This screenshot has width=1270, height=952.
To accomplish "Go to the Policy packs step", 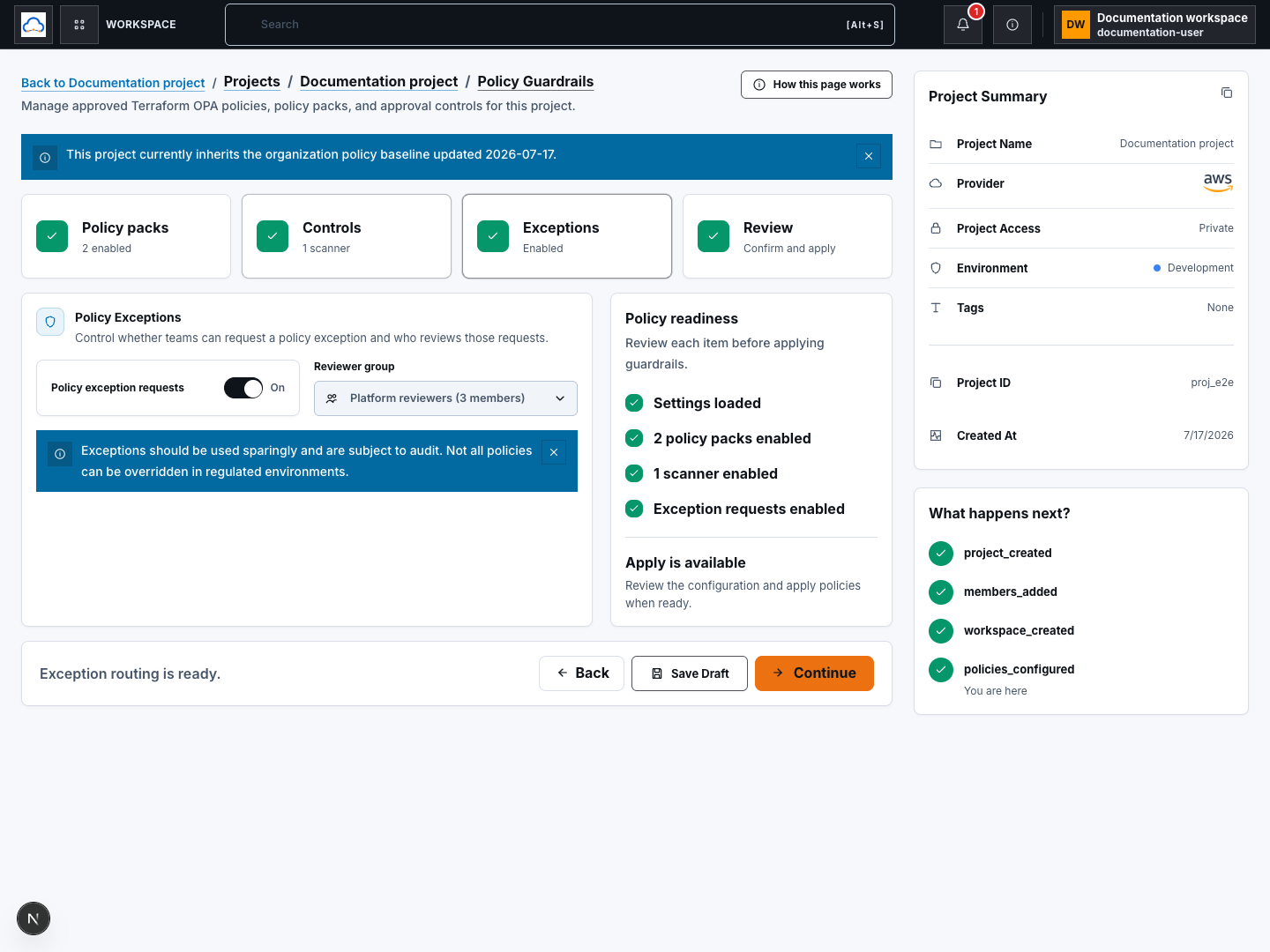I will [126, 236].
